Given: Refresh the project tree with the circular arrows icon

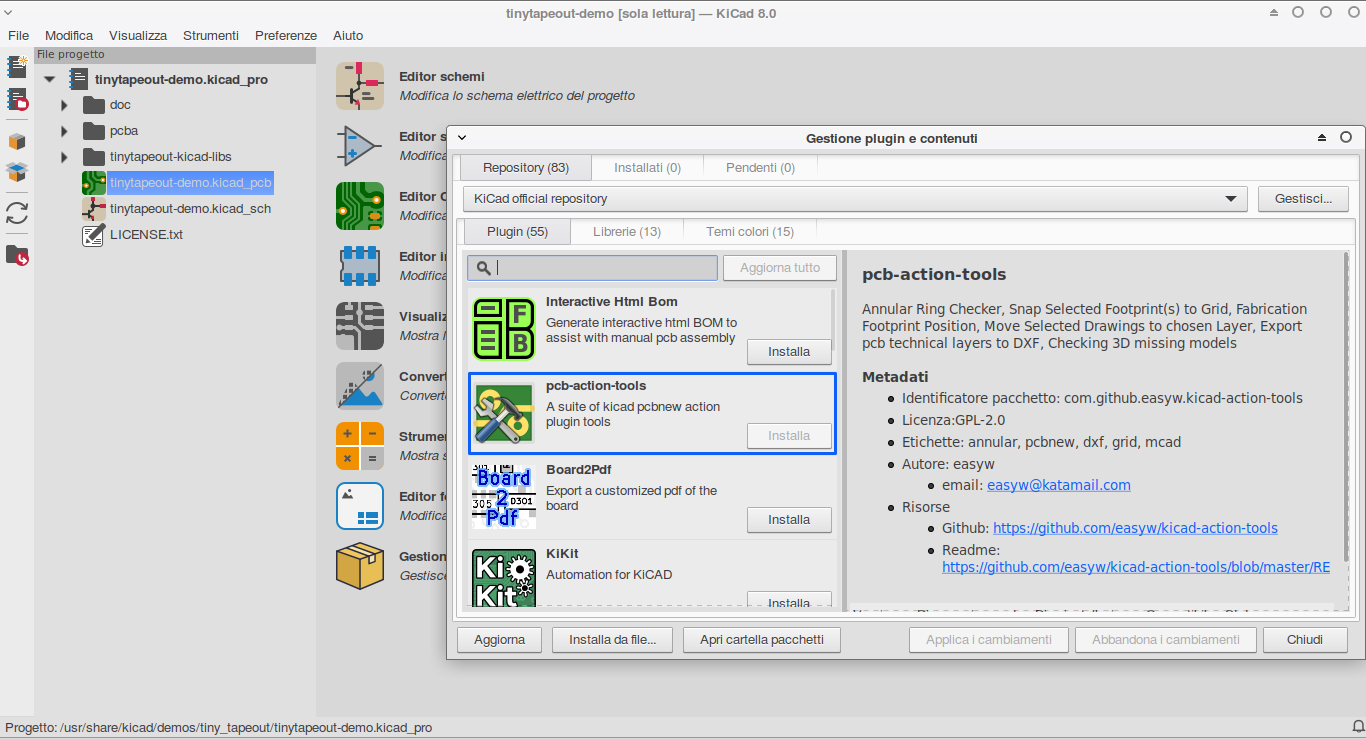Looking at the screenshot, I should point(17,213).
